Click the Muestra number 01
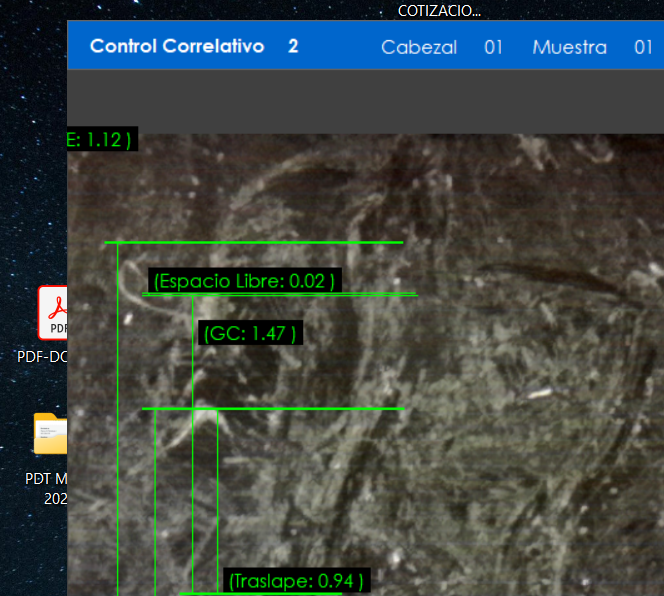This screenshot has width=664, height=596. pos(643,47)
